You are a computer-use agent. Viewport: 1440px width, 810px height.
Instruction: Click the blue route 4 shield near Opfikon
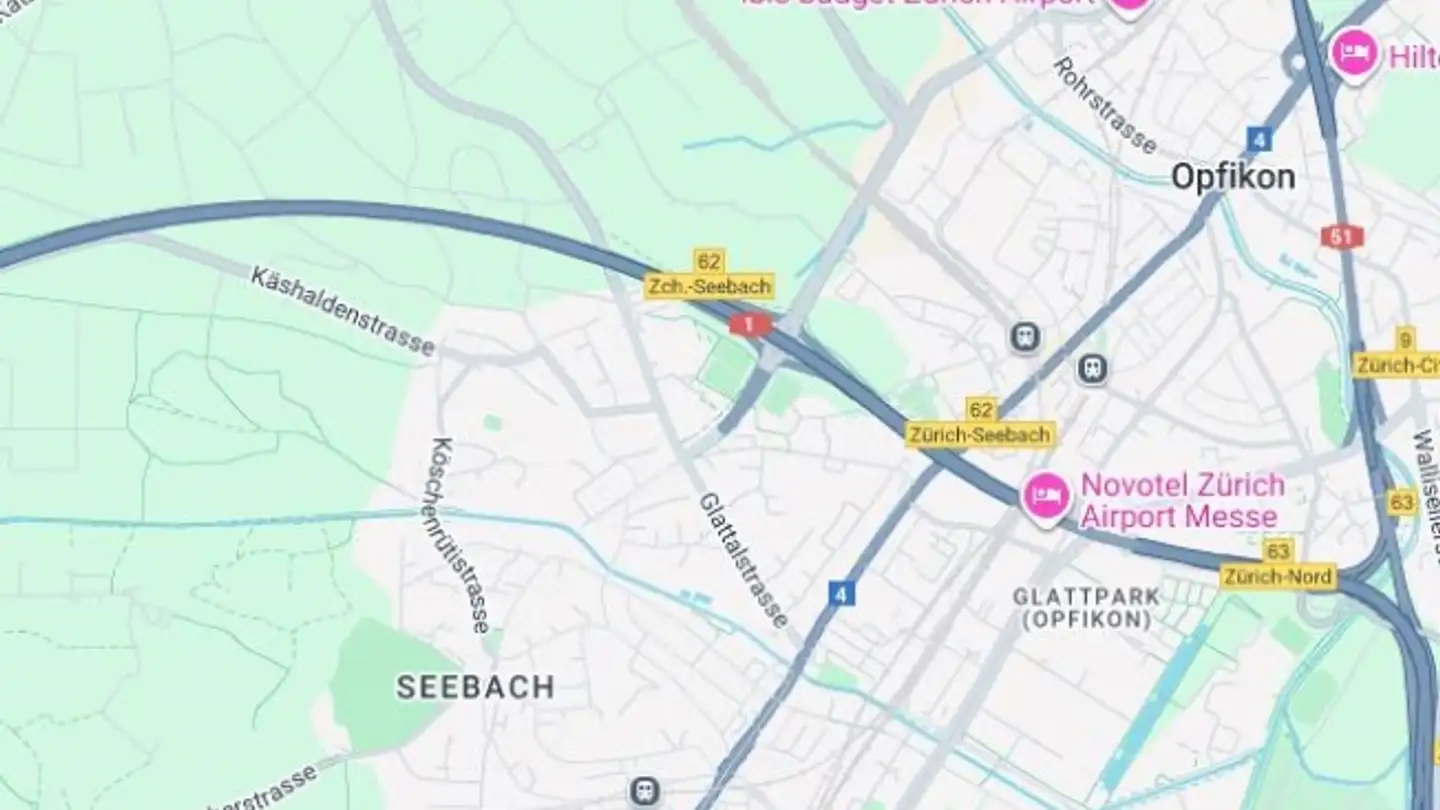coord(1259,138)
